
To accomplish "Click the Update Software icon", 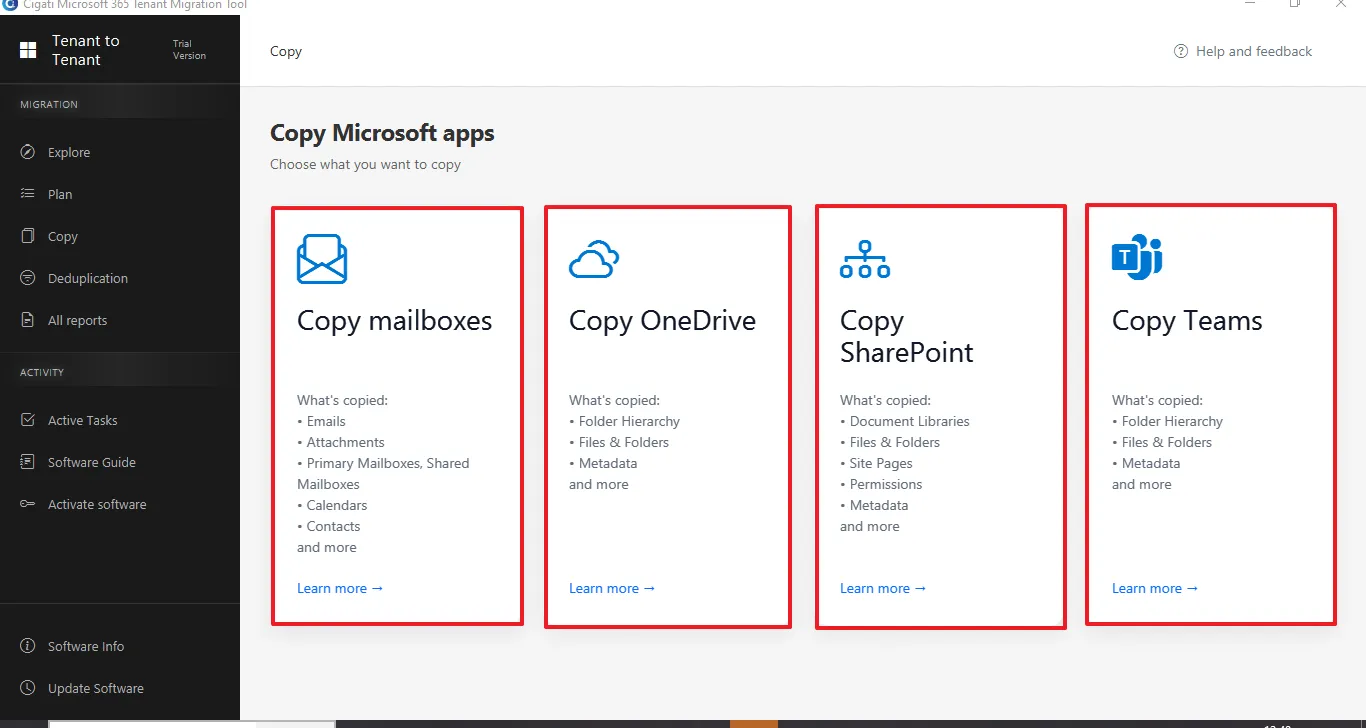I will [x=28, y=688].
